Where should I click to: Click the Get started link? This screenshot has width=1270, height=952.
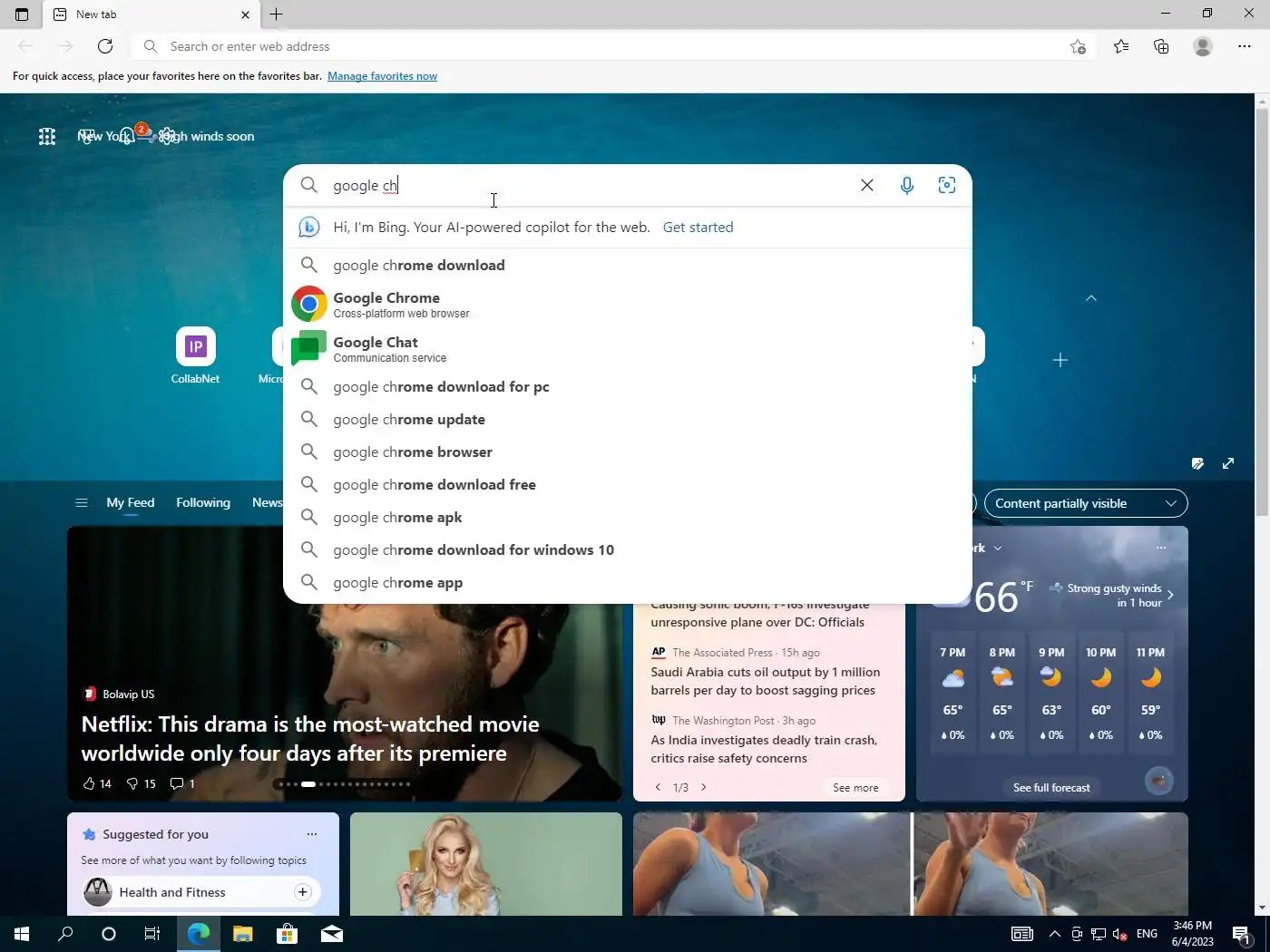(x=698, y=227)
